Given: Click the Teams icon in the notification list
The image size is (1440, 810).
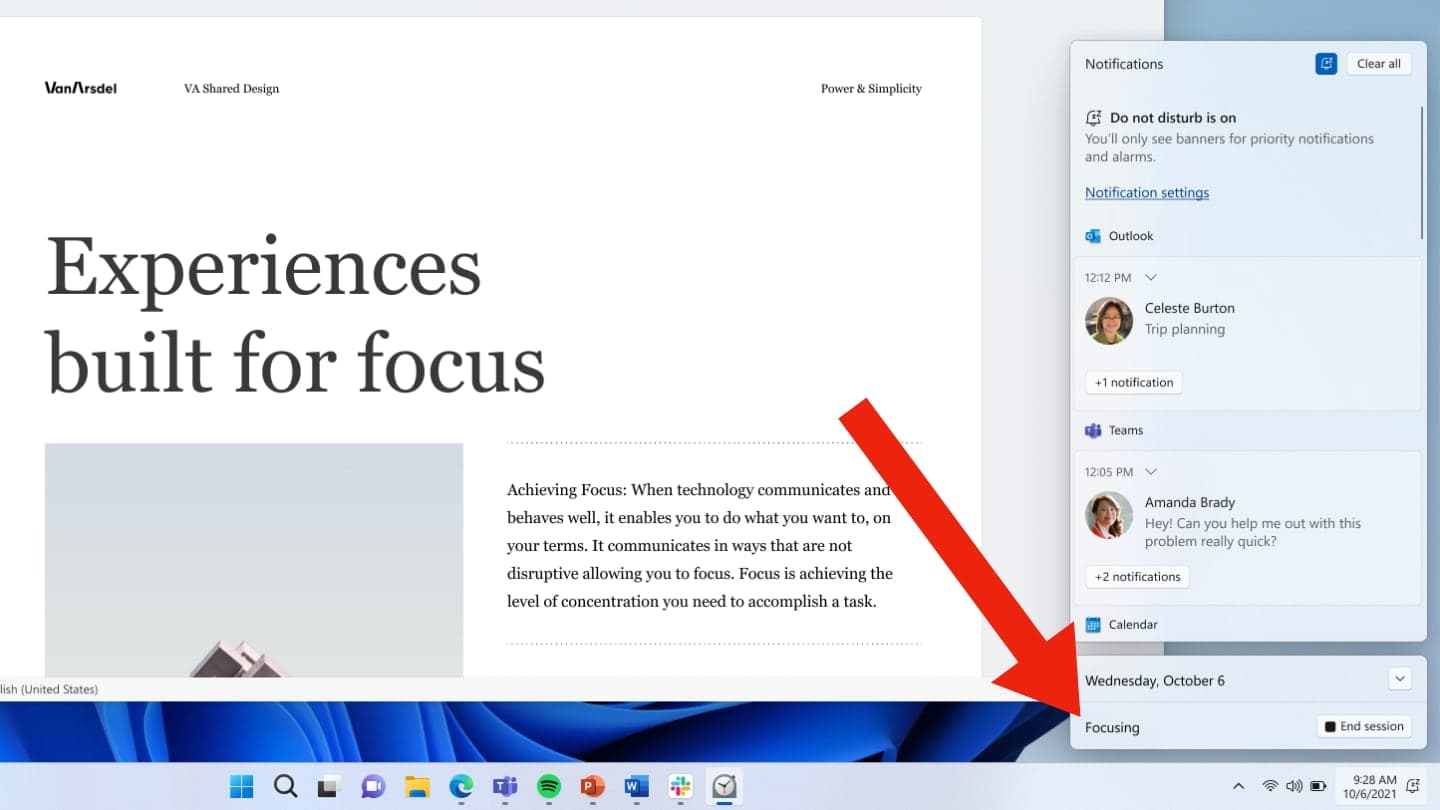Looking at the screenshot, I should [1093, 430].
